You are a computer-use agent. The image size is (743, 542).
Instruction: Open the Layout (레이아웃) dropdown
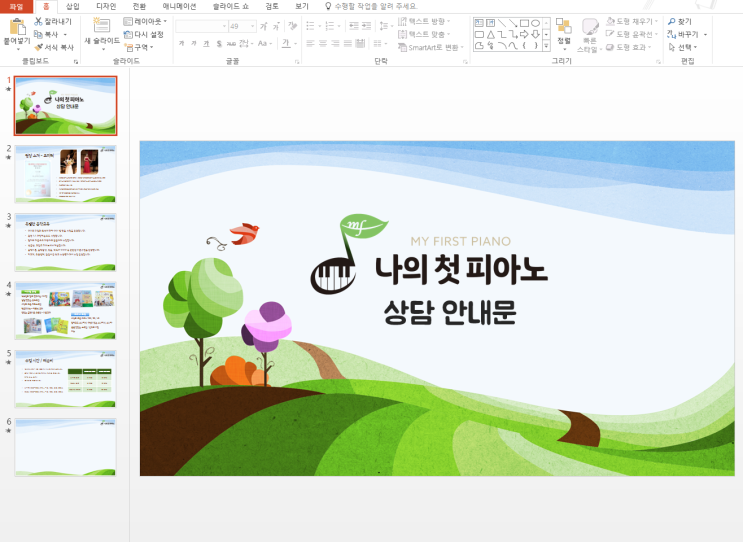pyautogui.click(x=146, y=21)
